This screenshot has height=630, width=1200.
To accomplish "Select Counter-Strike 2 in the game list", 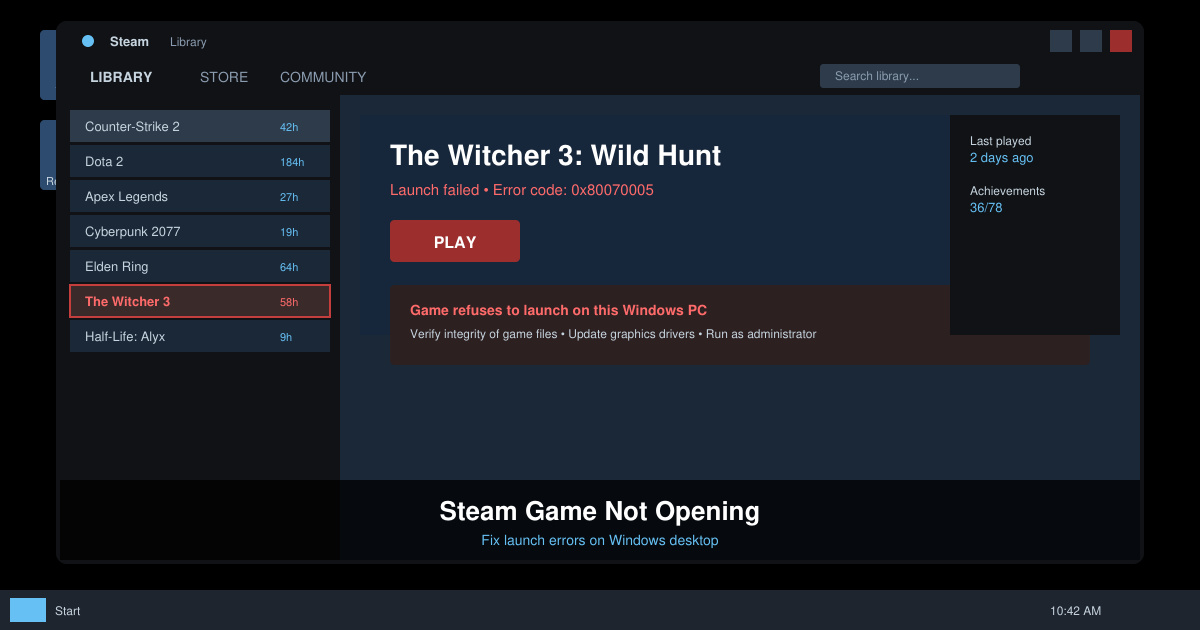I will 200,127.
